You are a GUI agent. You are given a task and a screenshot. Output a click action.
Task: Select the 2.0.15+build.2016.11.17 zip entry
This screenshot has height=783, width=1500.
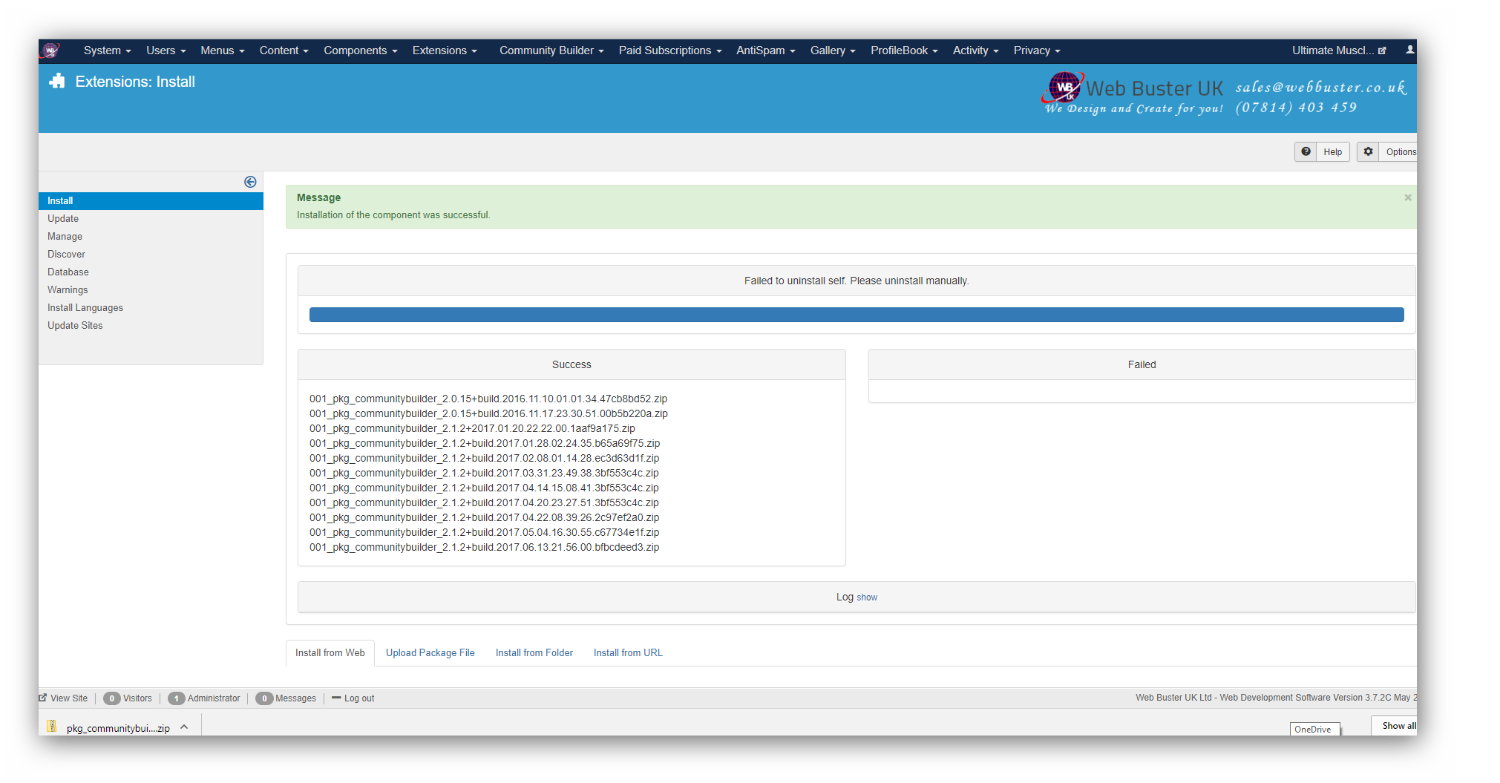[x=488, y=413]
